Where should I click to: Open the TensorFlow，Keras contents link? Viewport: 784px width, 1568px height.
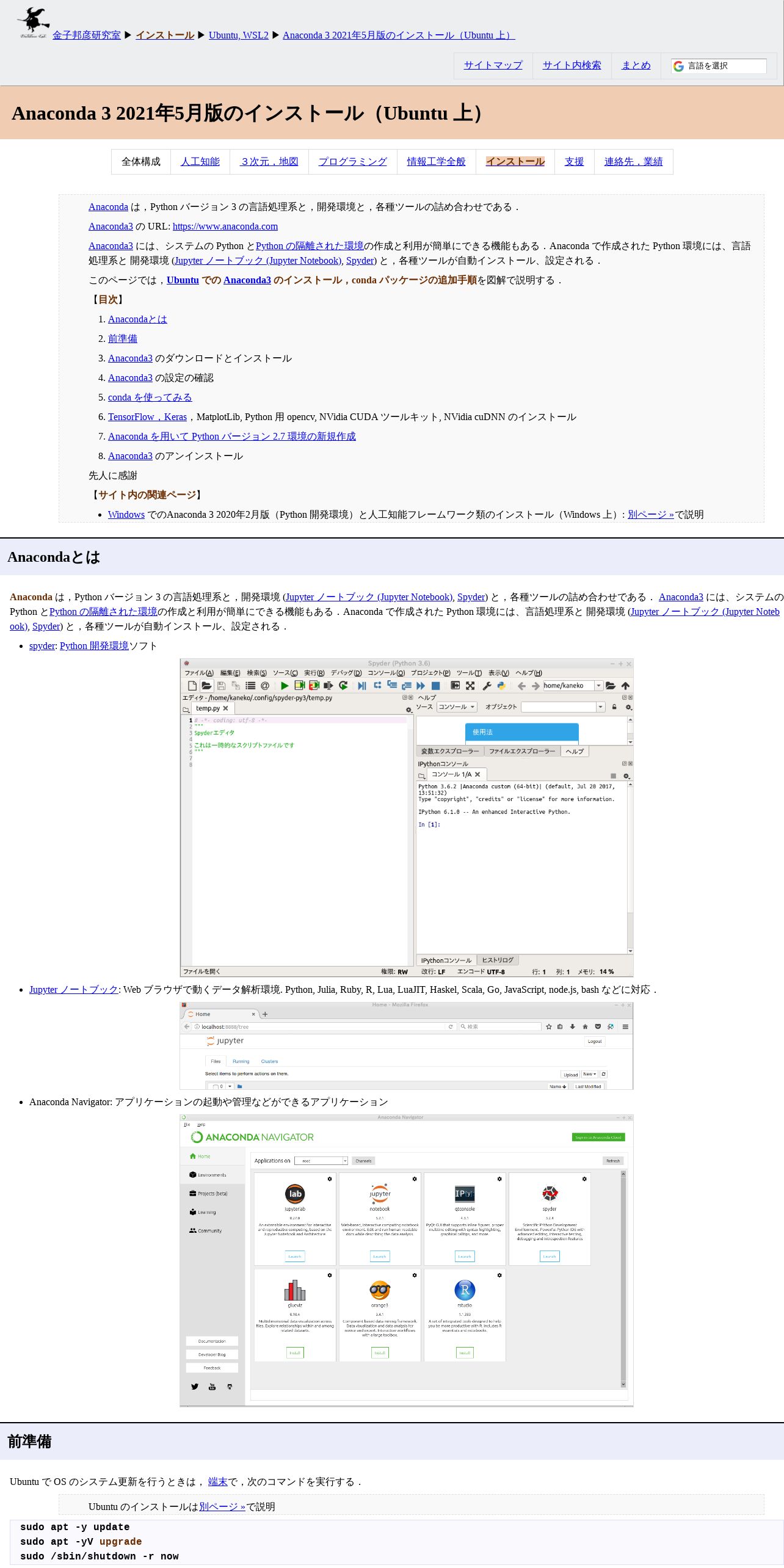coord(148,417)
